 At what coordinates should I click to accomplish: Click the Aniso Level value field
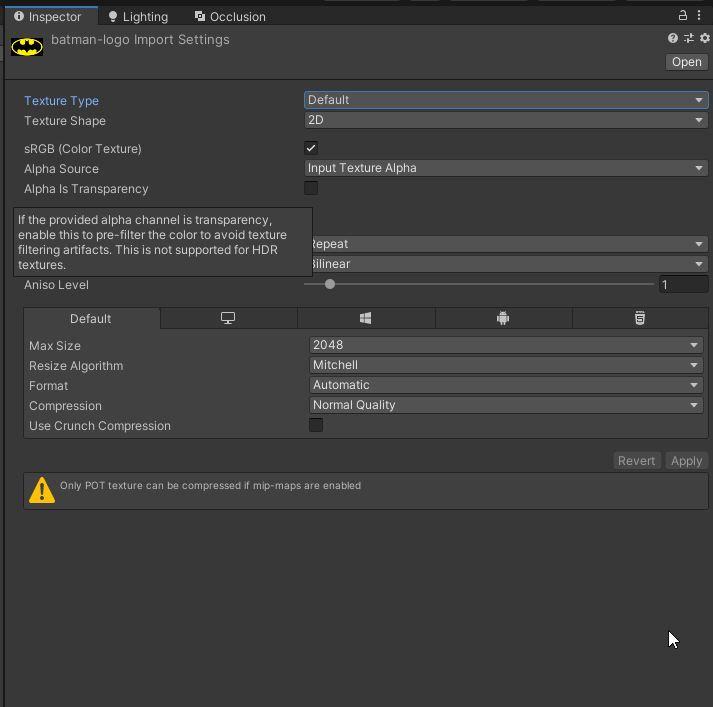tap(683, 285)
